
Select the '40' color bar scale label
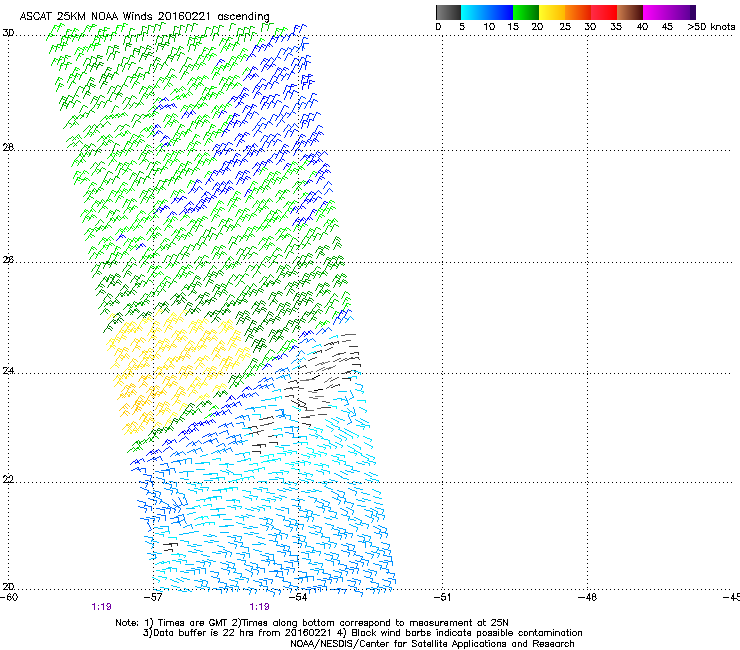(x=642, y=27)
